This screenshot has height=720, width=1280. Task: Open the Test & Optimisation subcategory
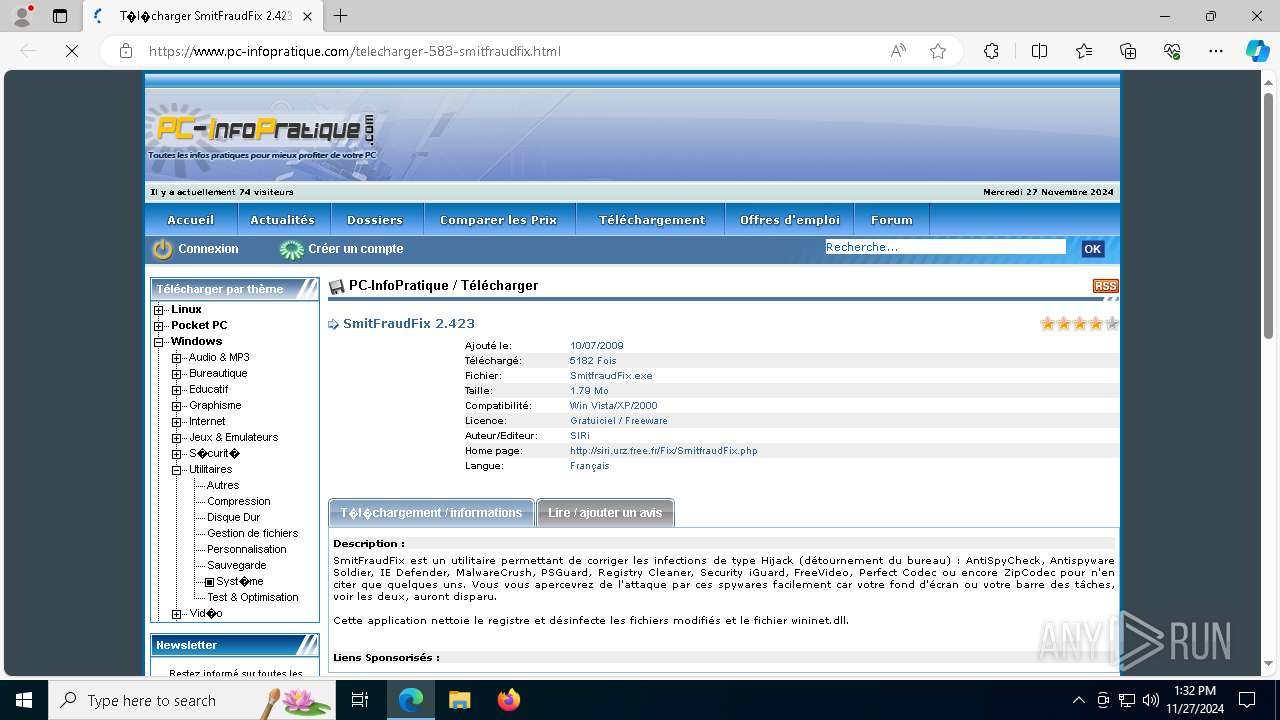click(x=253, y=598)
